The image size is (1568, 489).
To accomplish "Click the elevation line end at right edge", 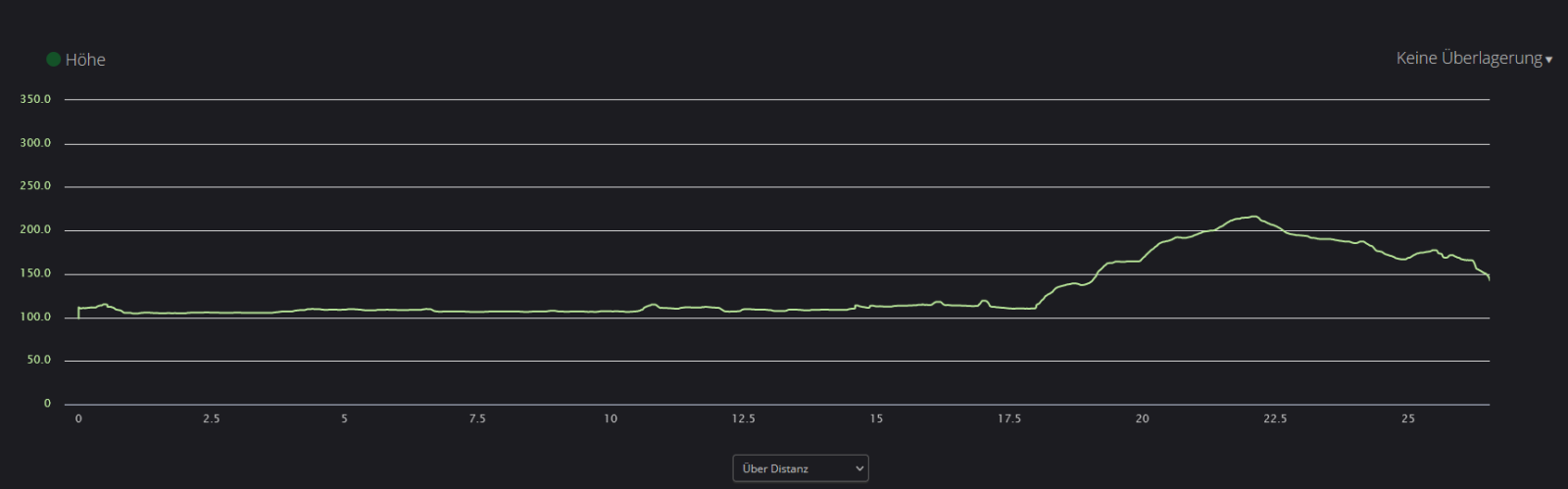I will [1488, 277].
